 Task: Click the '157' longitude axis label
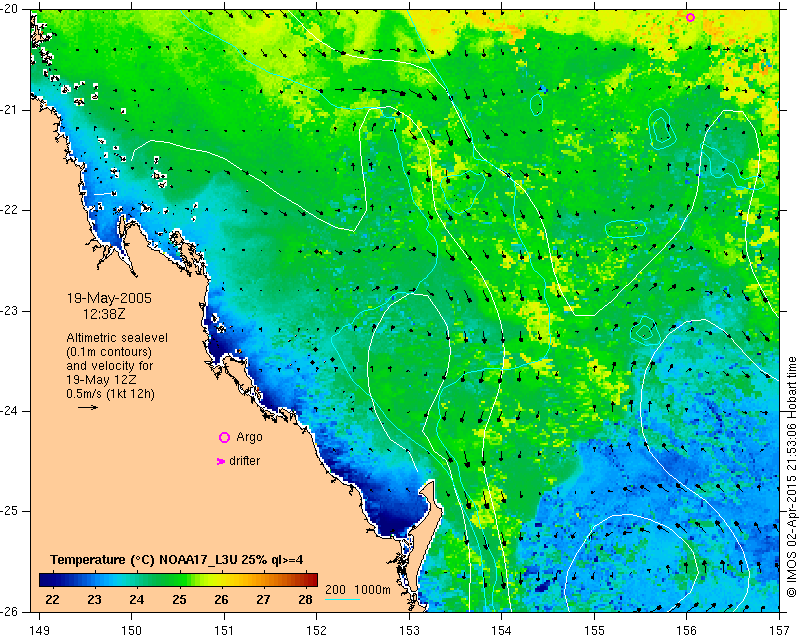coord(779,631)
